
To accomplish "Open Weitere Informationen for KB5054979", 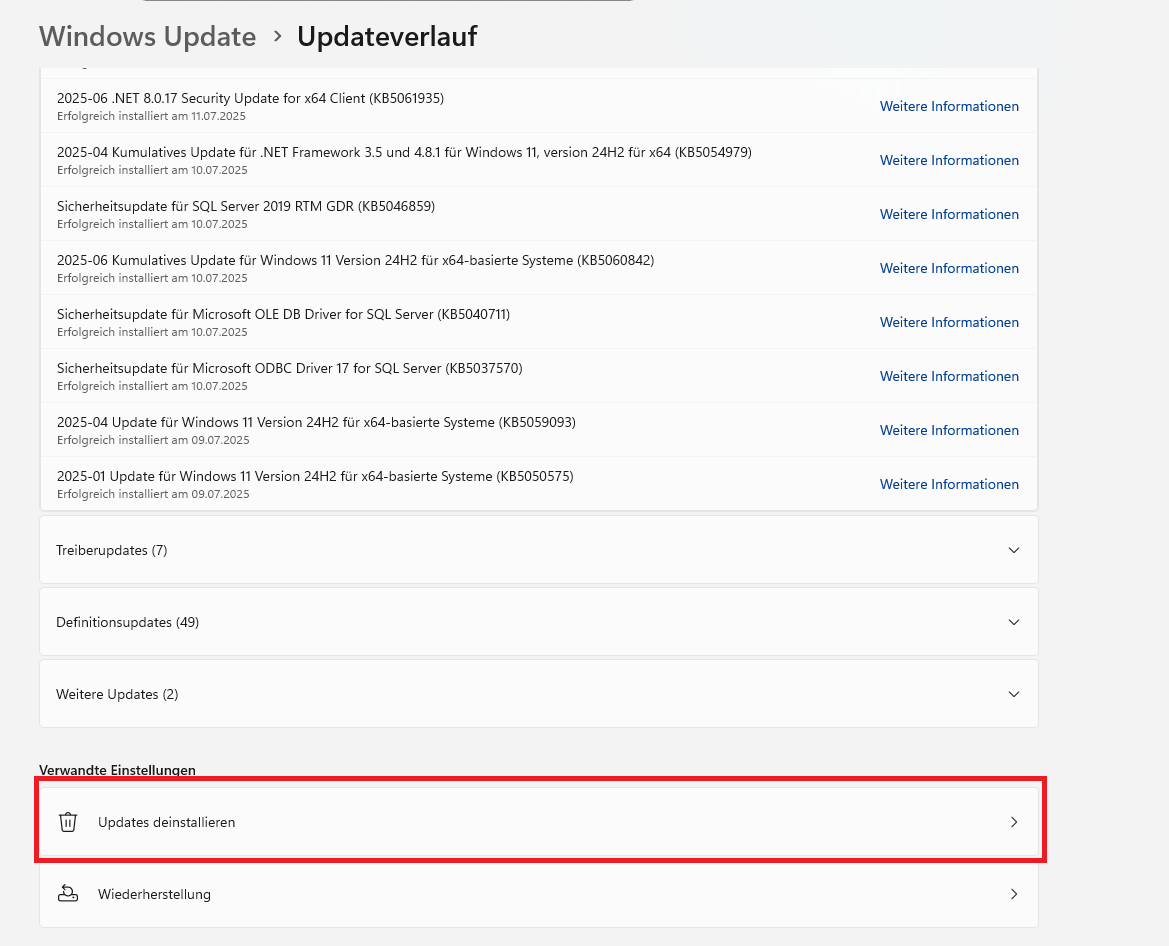I will 949,160.
